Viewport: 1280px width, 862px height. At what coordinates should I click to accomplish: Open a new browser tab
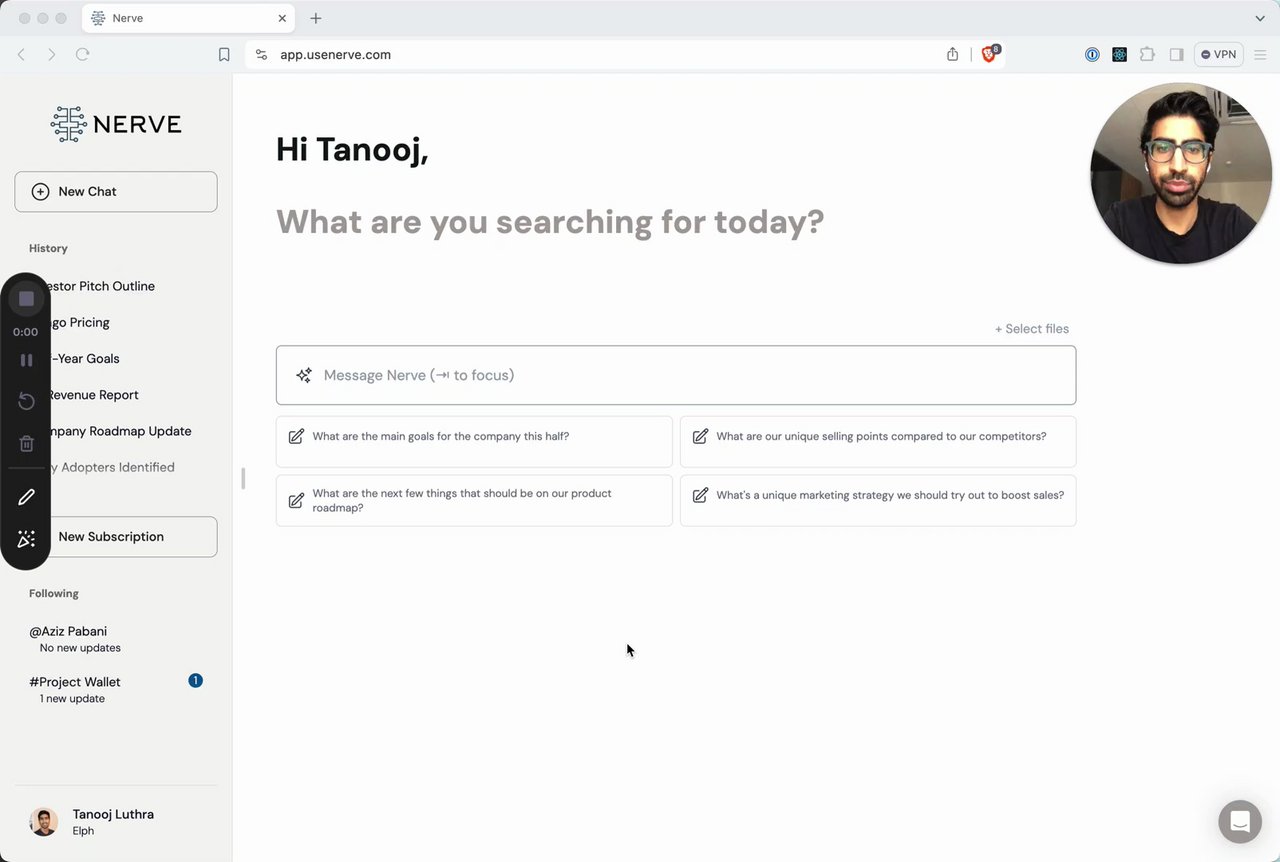[316, 18]
